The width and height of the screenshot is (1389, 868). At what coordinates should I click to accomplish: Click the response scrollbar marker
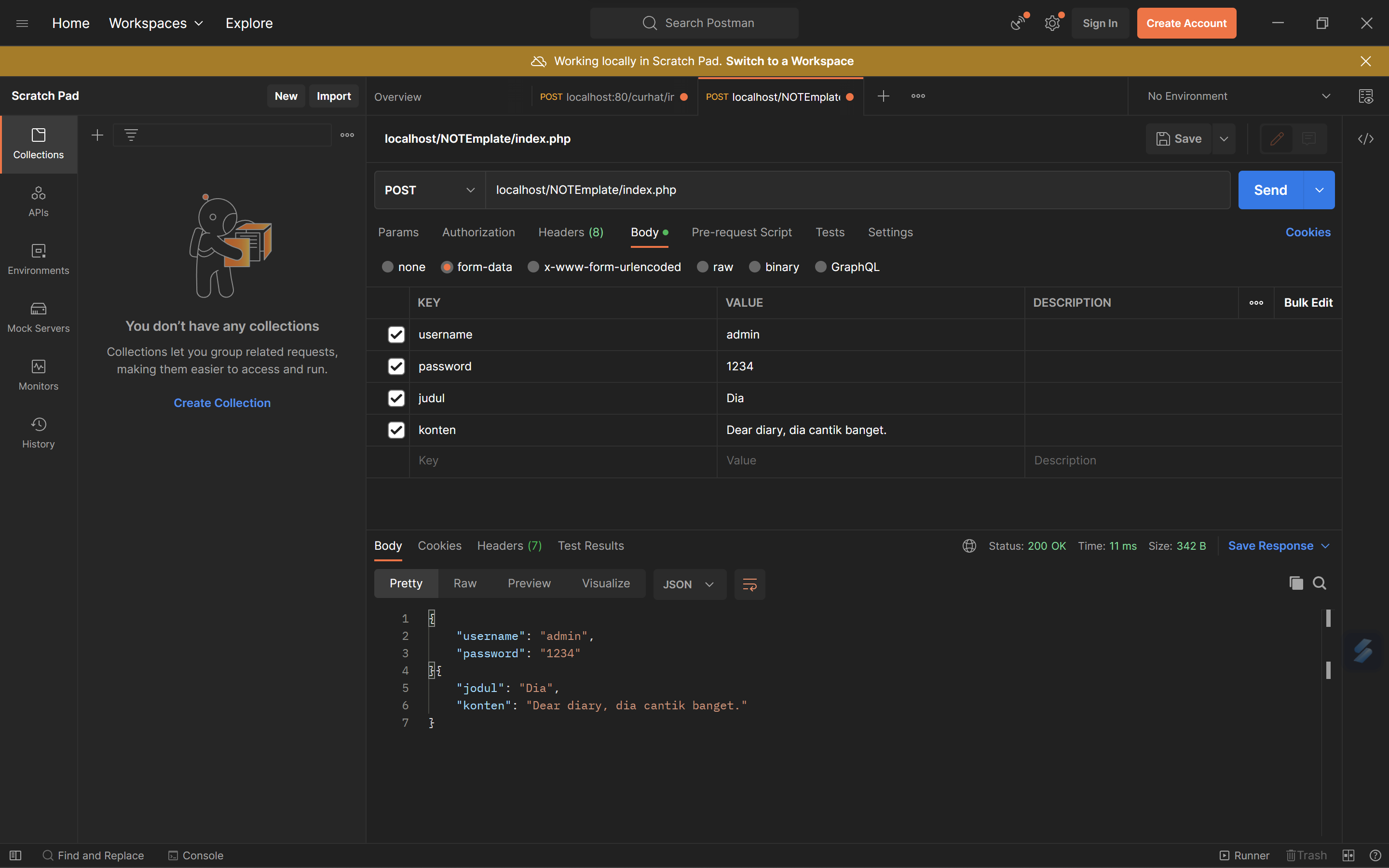point(1328,618)
